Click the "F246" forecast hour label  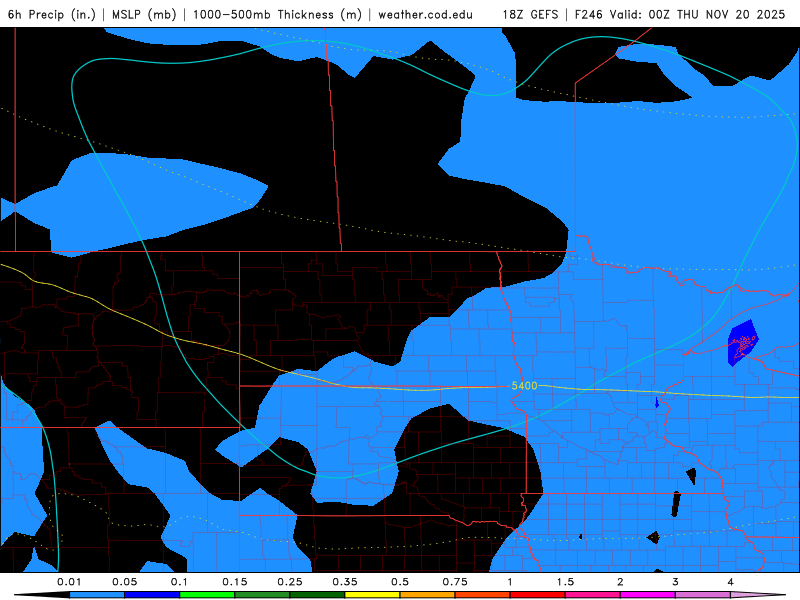589,14
